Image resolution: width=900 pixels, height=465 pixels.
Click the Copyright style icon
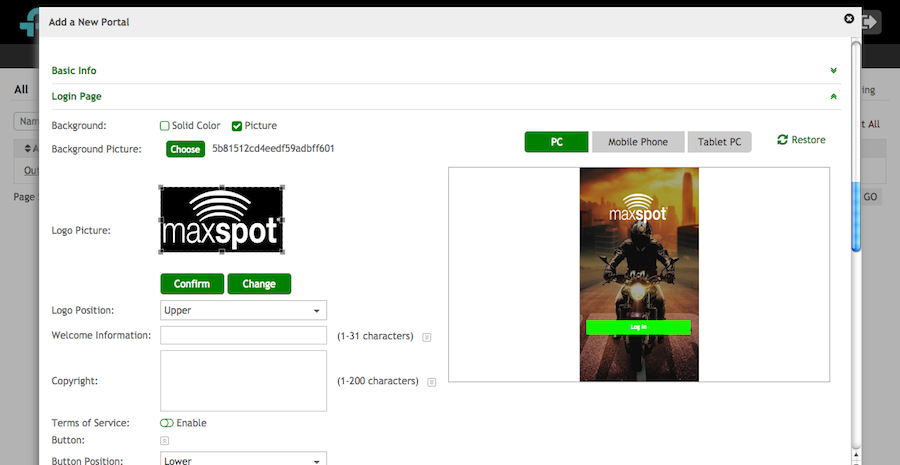(x=432, y=382)
